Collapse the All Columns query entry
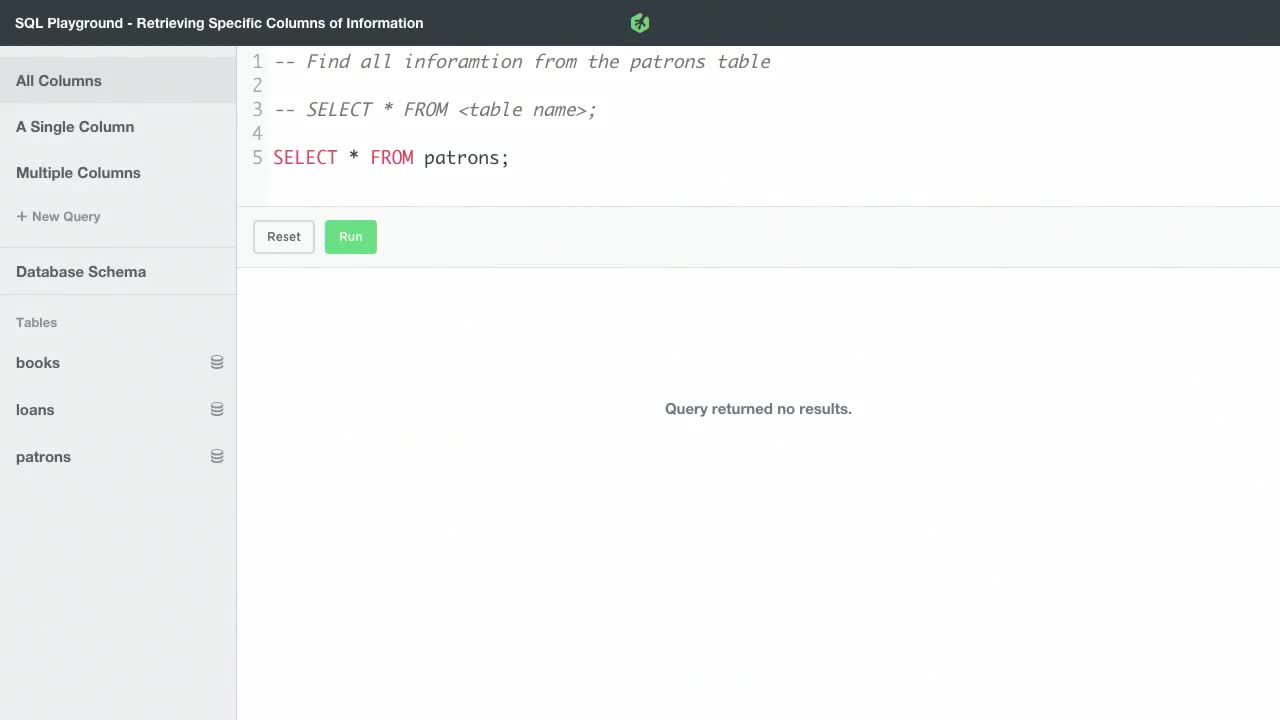 [x=58, y=80]
